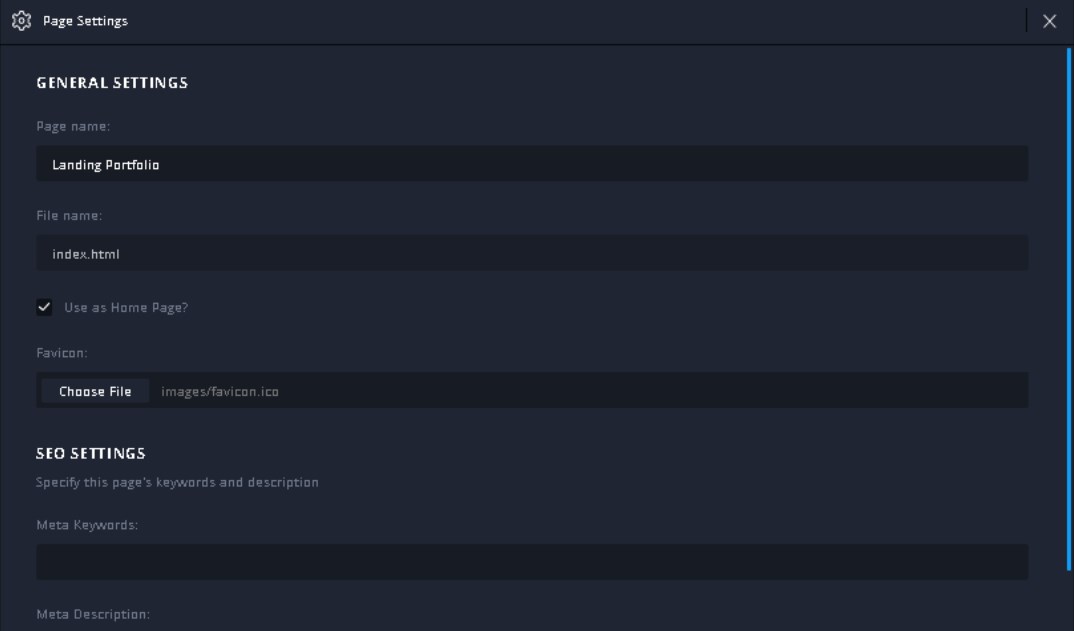The height and width of the screenshot is (631, 1074).
Task: Click the blue vertical scrollbar thumb
Action: tap(1069, 300)
